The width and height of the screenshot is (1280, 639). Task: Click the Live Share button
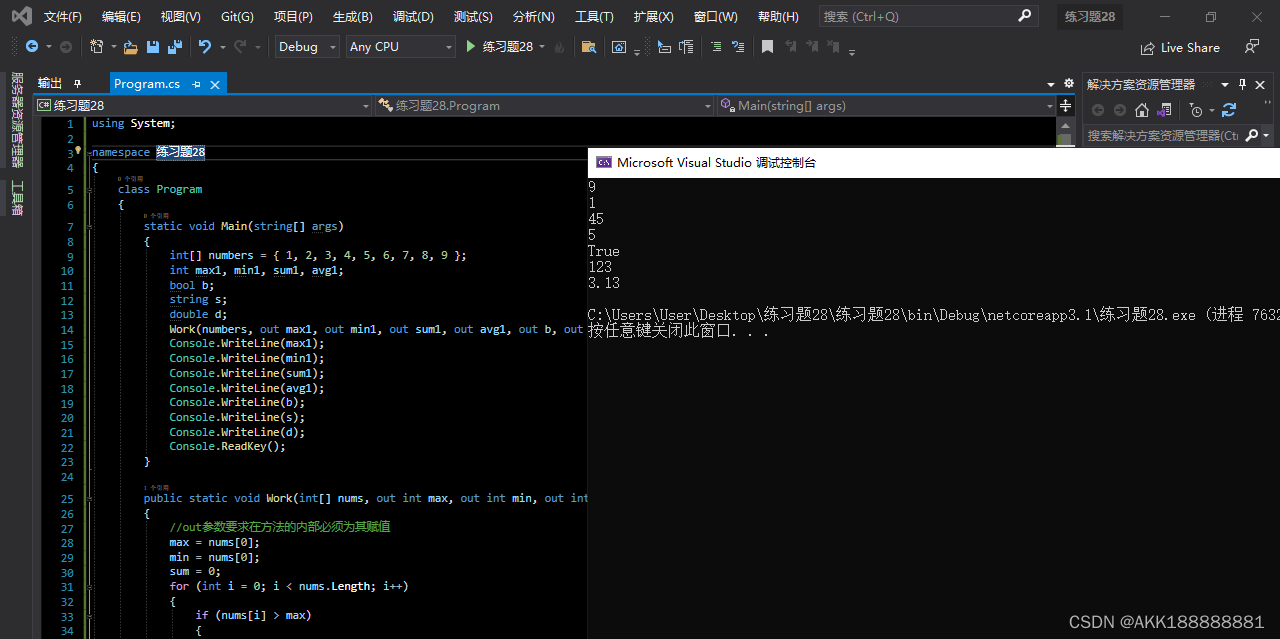(x=1180, y=47)
